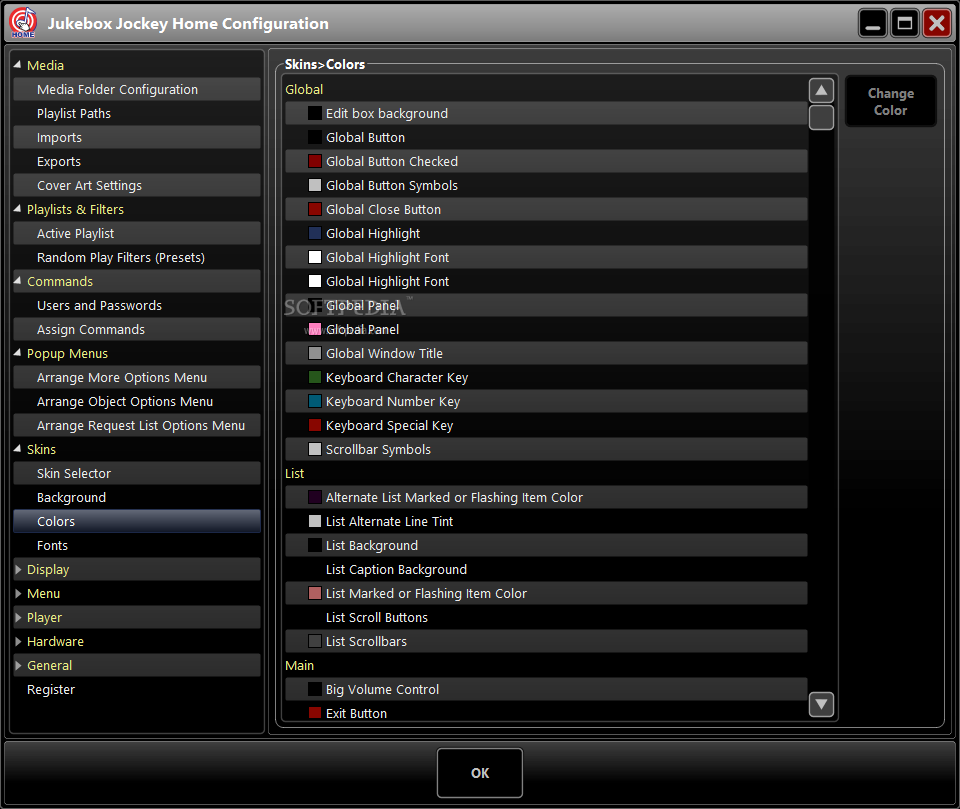
Task: Minimize the configuration window
Action: click(873, 23)
